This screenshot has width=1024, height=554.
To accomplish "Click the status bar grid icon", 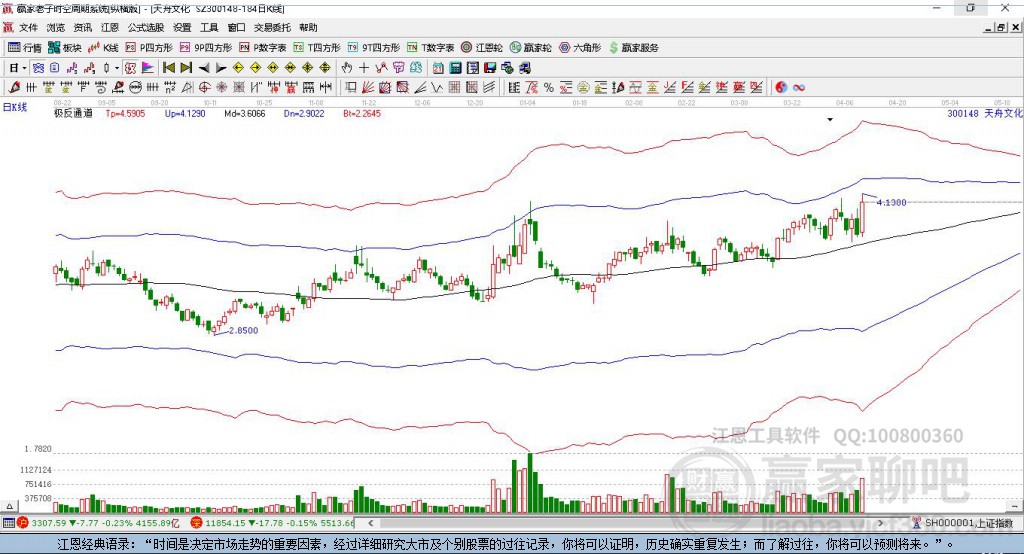I will point(8,523).
